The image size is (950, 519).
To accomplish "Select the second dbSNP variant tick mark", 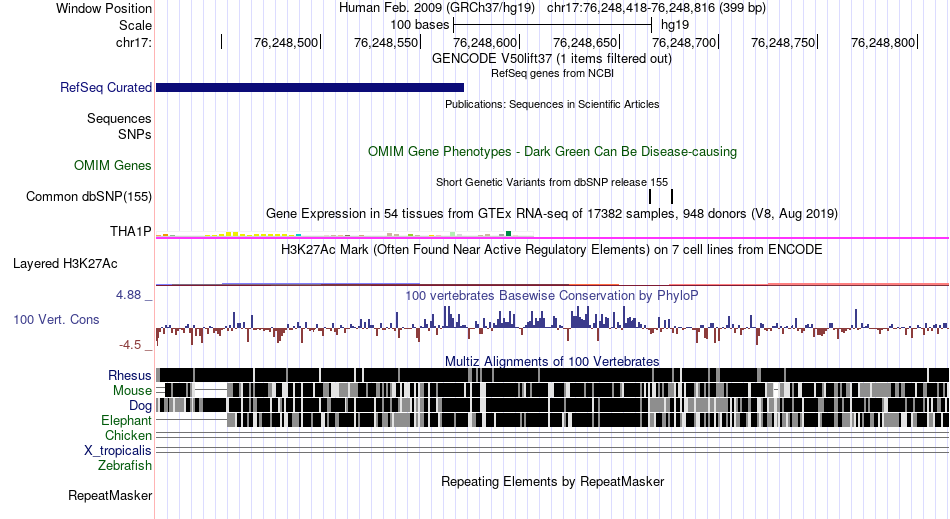I will point(672,196).
